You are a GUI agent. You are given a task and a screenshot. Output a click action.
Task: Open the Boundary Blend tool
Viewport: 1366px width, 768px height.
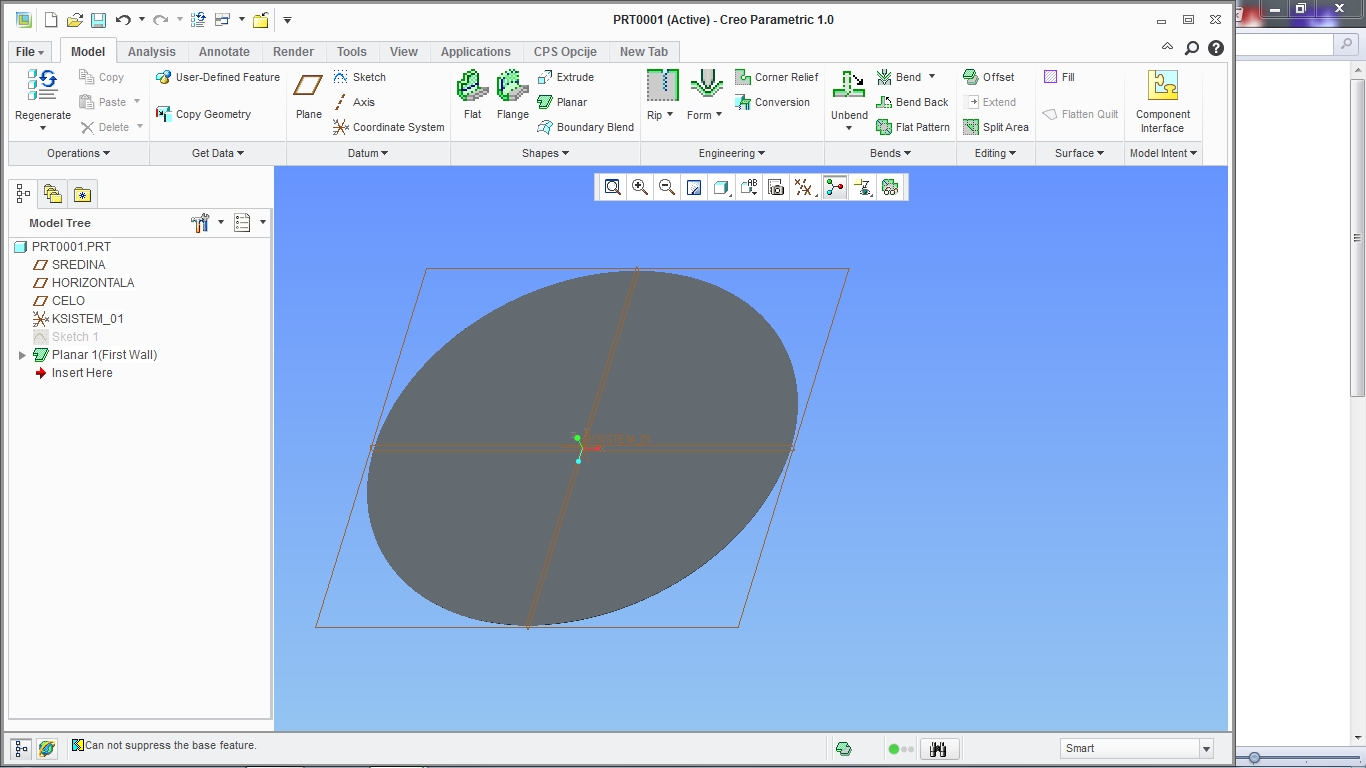[586, 127]
